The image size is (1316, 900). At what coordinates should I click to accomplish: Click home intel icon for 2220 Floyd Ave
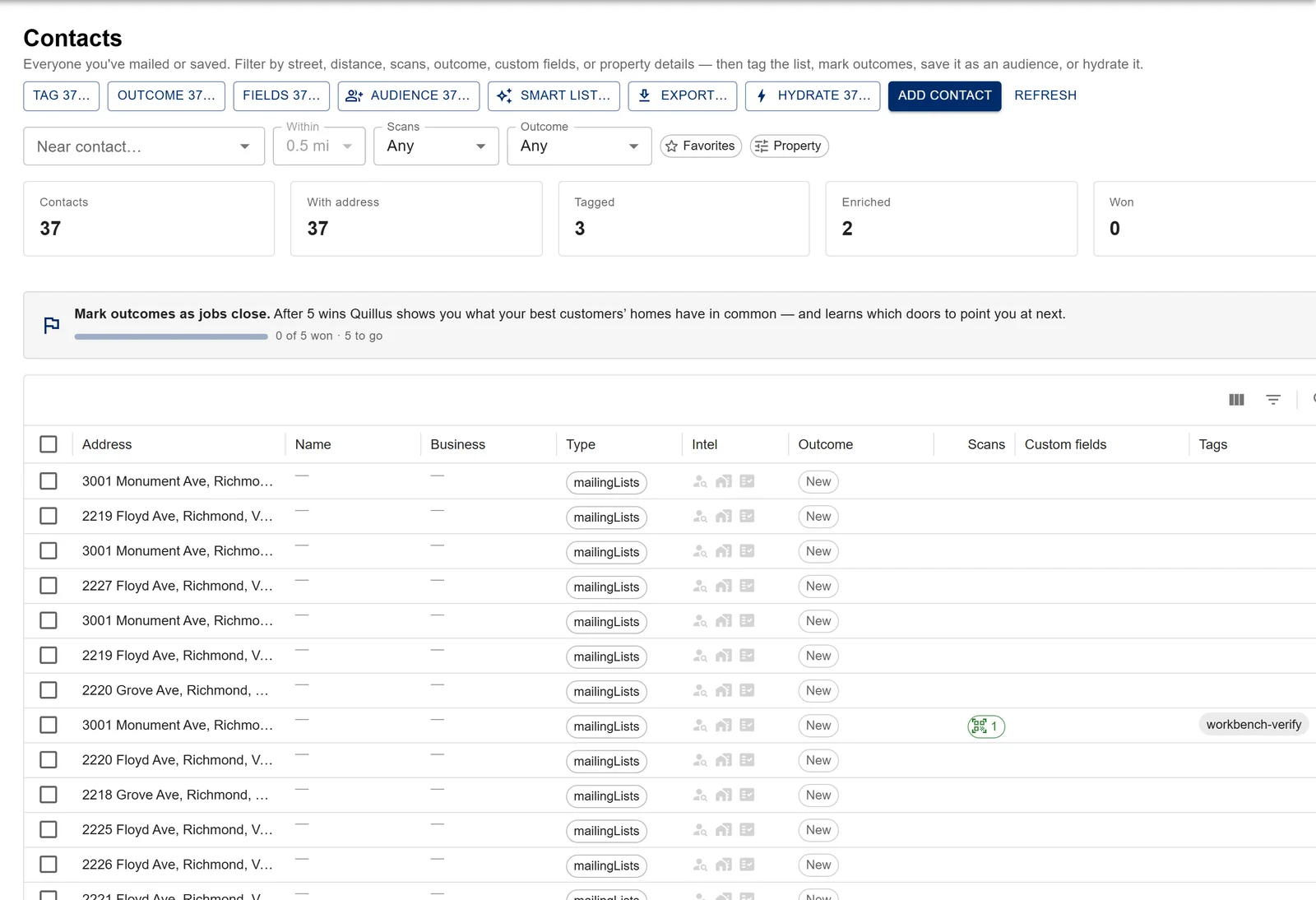pos(724,761)
